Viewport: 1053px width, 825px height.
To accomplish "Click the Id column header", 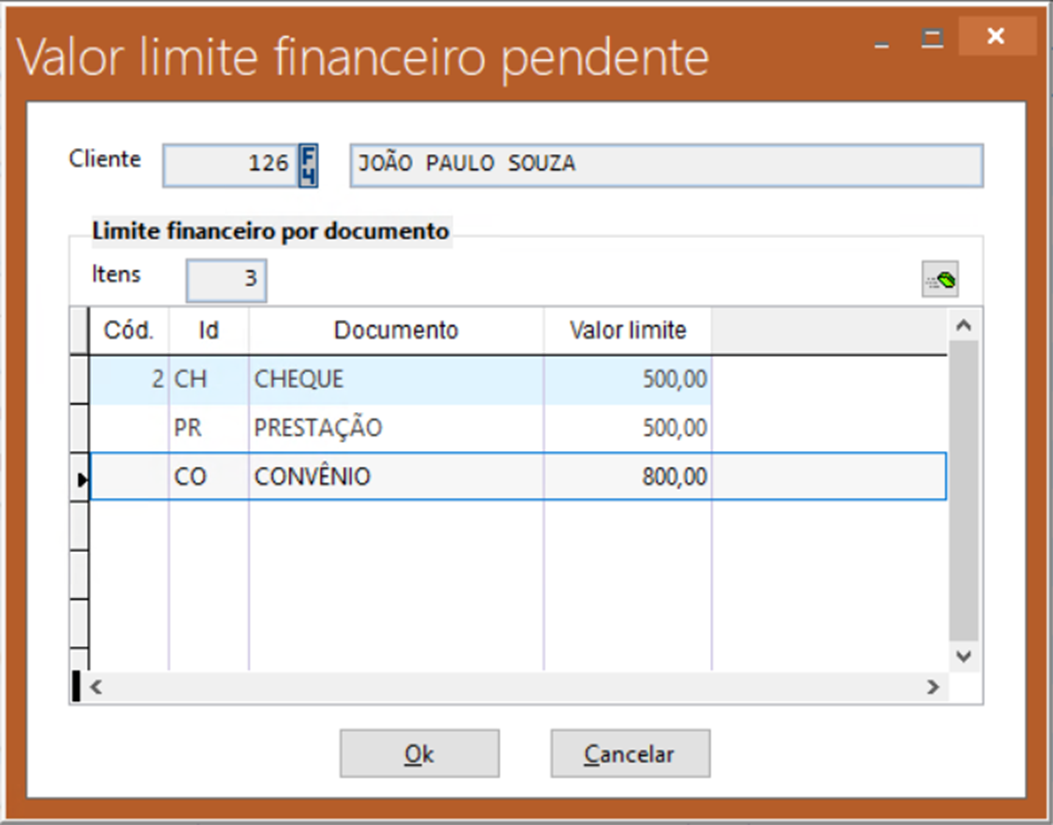I will click(208, 331).
